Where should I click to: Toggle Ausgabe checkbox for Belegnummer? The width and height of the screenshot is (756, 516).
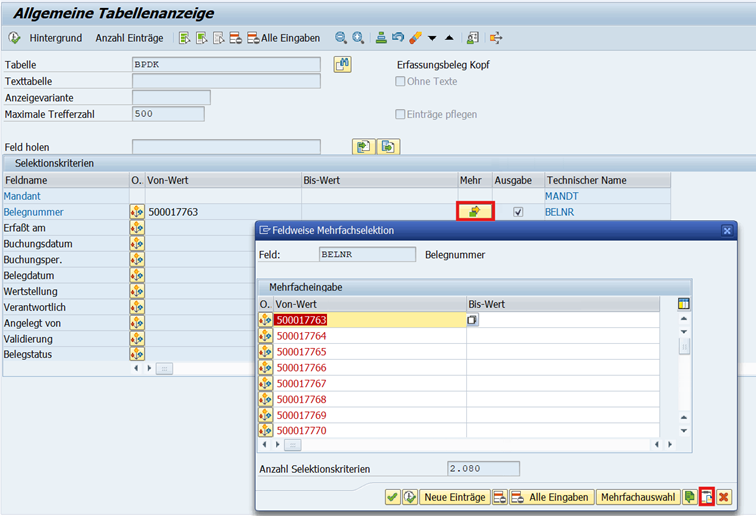coord(517,212)
